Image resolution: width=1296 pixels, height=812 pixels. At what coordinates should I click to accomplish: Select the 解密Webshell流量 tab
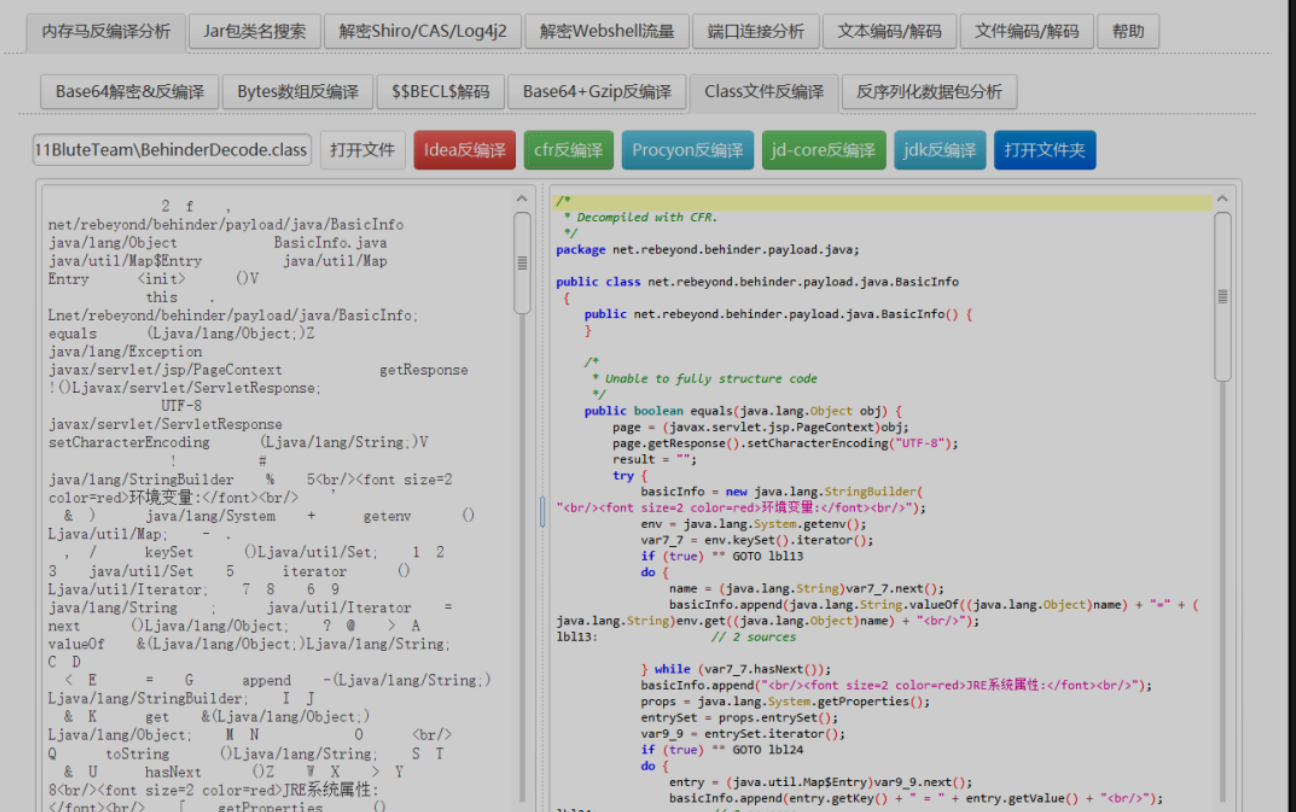coord(607,31)
